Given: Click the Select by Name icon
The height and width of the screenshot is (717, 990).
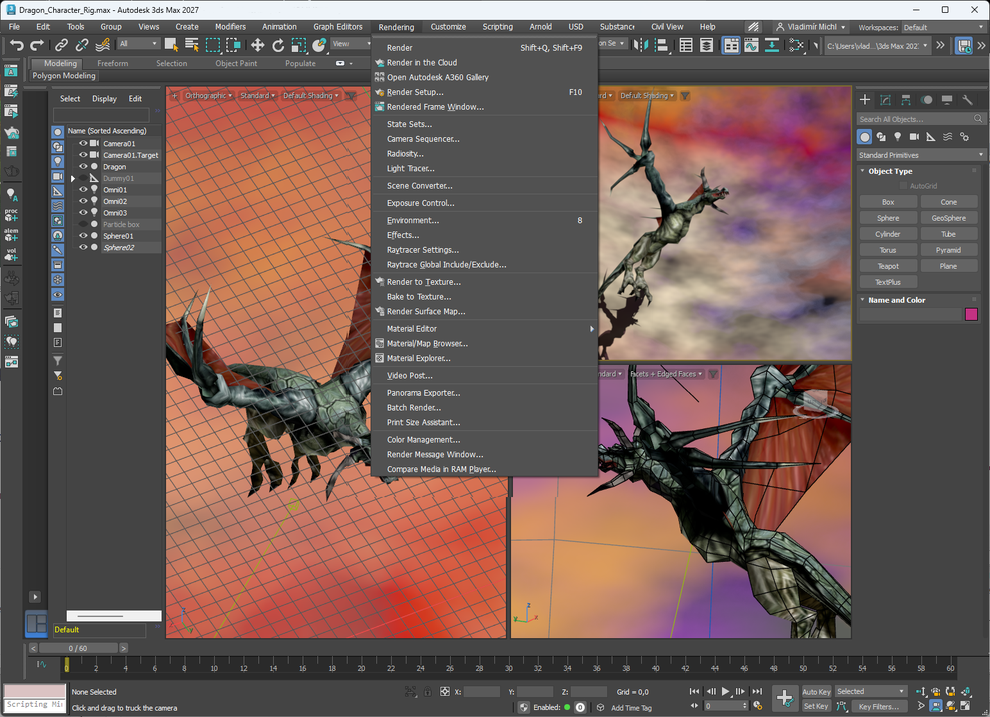Looking at the screenshot, I should point(192,45).
